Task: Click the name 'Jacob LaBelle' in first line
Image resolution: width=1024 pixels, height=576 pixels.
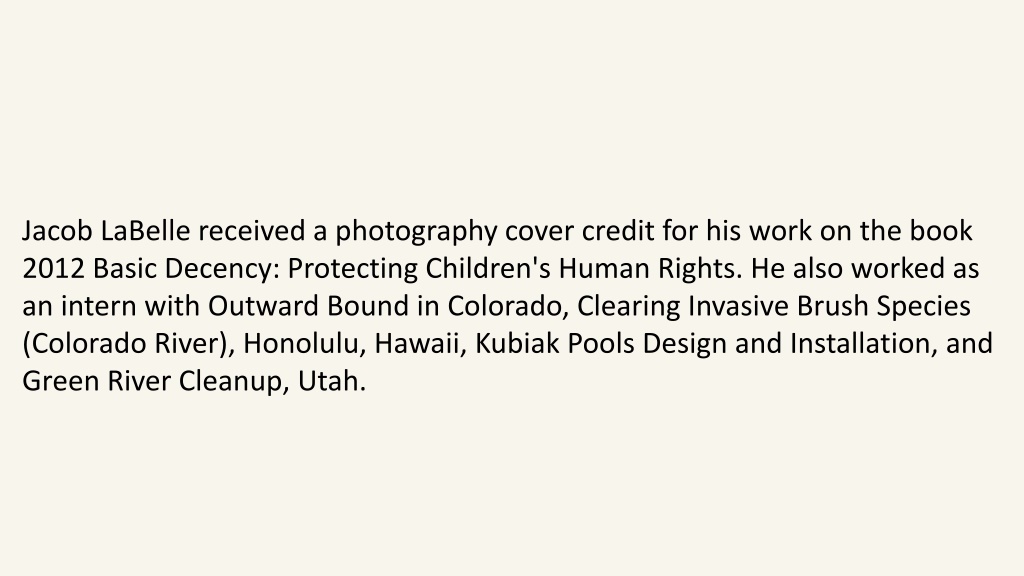Action: coord(106,231)
